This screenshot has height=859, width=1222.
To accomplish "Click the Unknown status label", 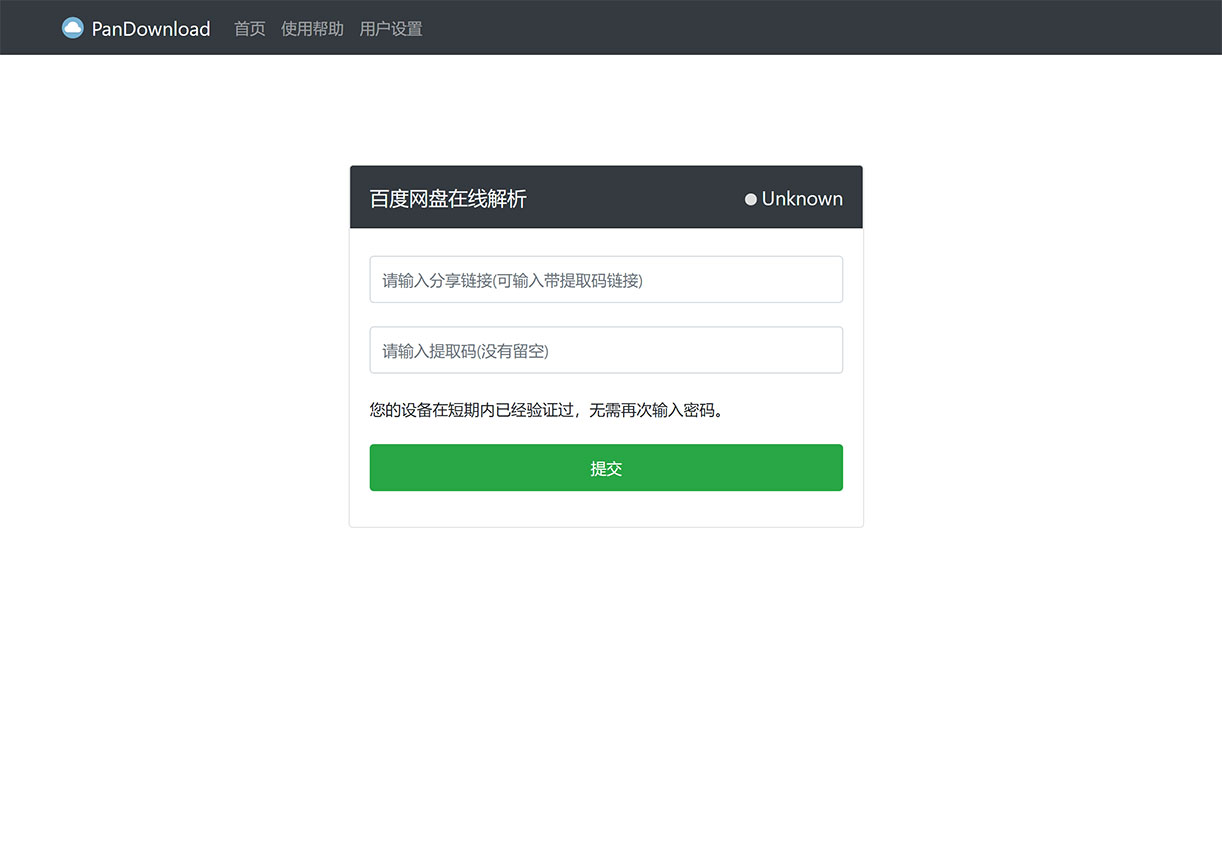I will tap(802, 199).
